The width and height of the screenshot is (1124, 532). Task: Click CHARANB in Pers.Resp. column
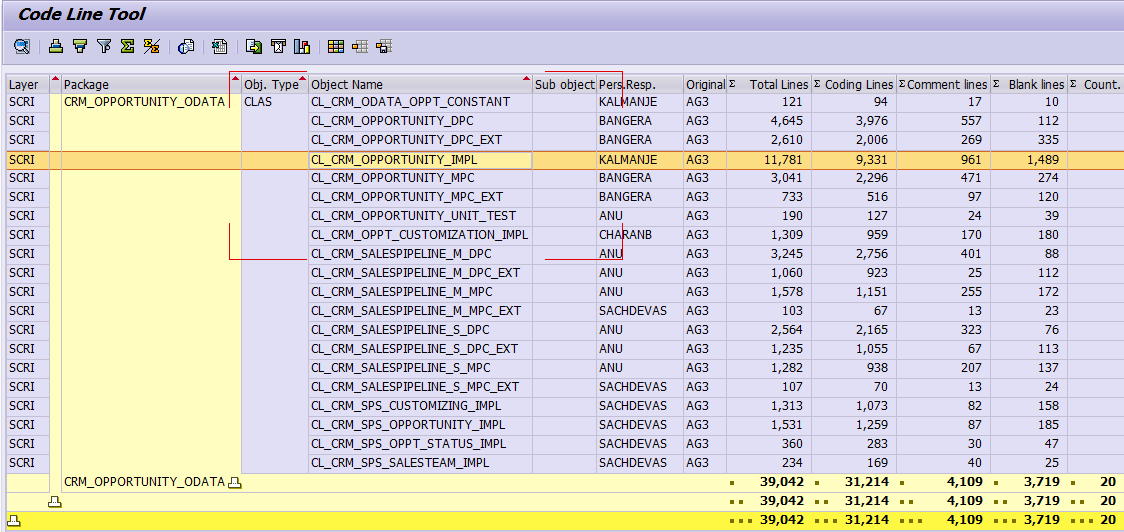(x=625, y=234)
